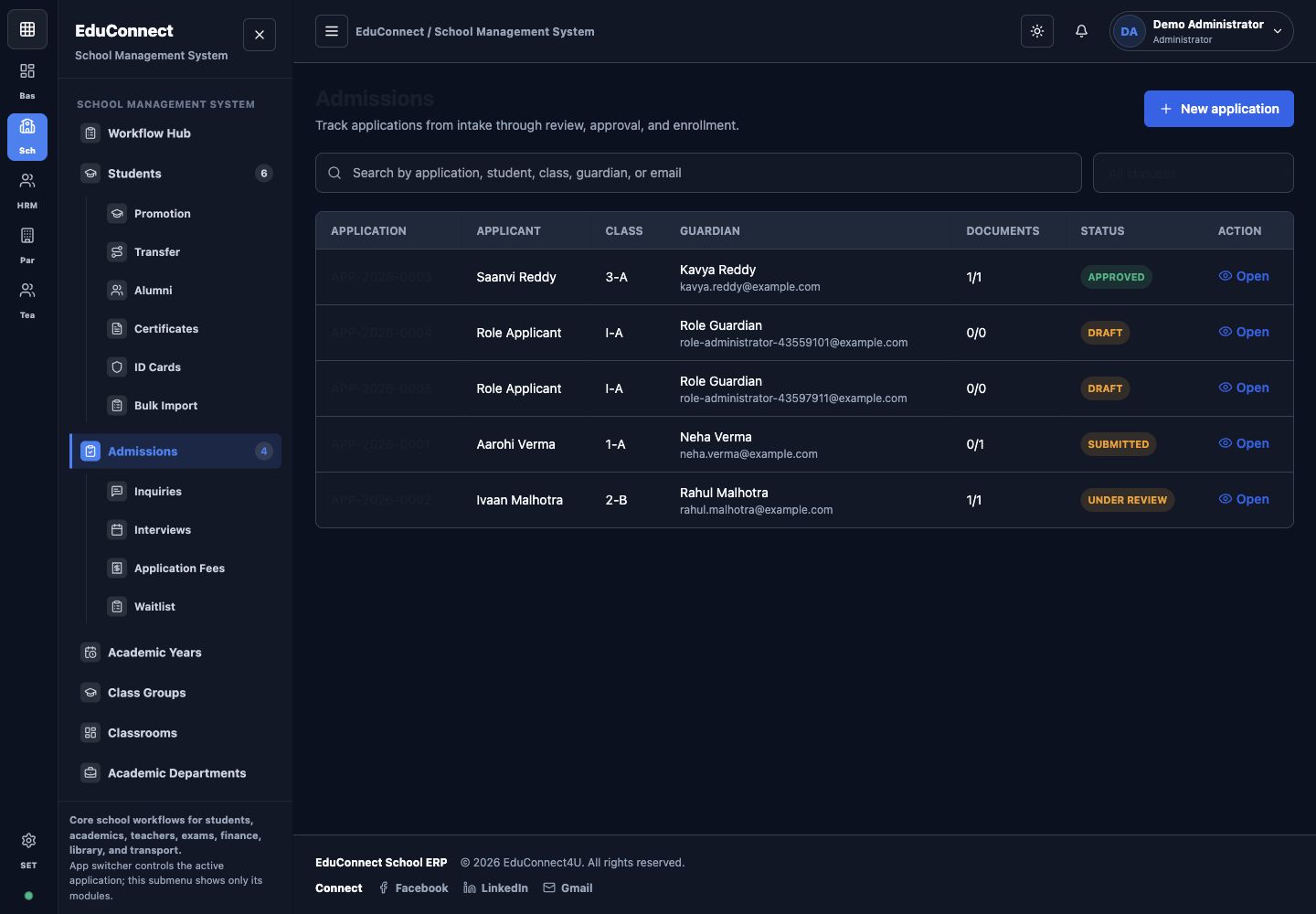The image size is (1316, 914).
Task: Open Saanvi Reddy's application
Action: click(1244, 276)
